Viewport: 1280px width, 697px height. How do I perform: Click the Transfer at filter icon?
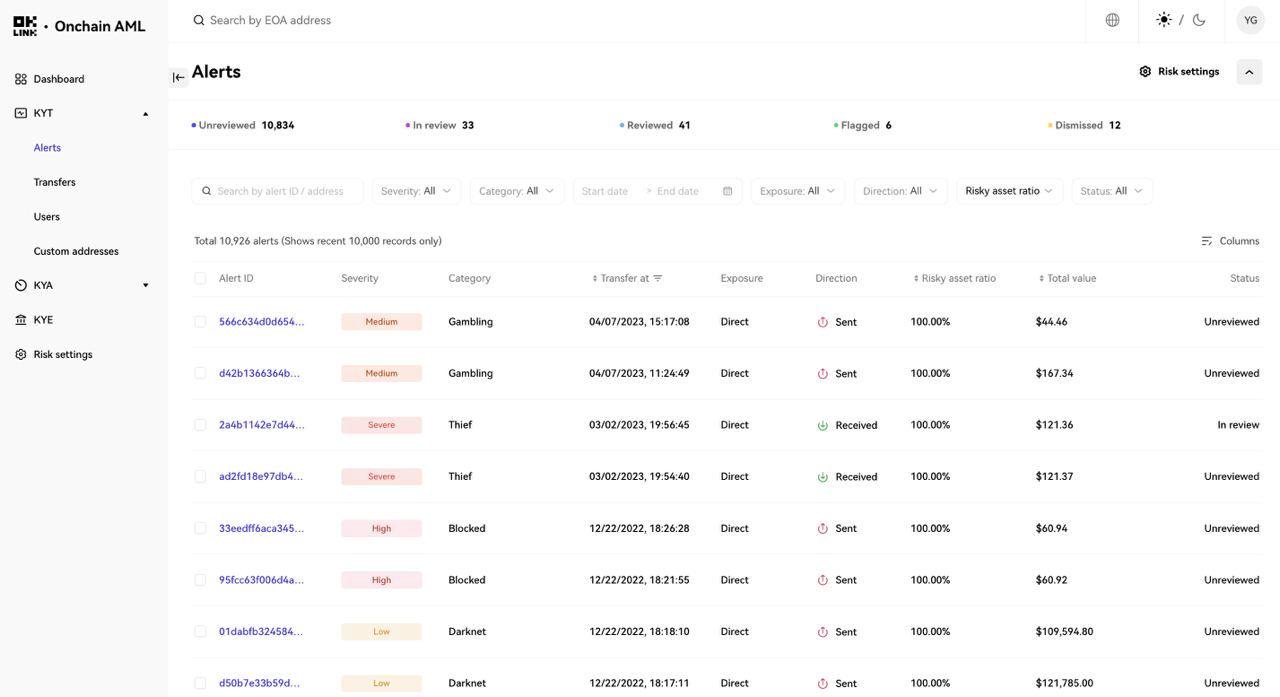(658, 278)
